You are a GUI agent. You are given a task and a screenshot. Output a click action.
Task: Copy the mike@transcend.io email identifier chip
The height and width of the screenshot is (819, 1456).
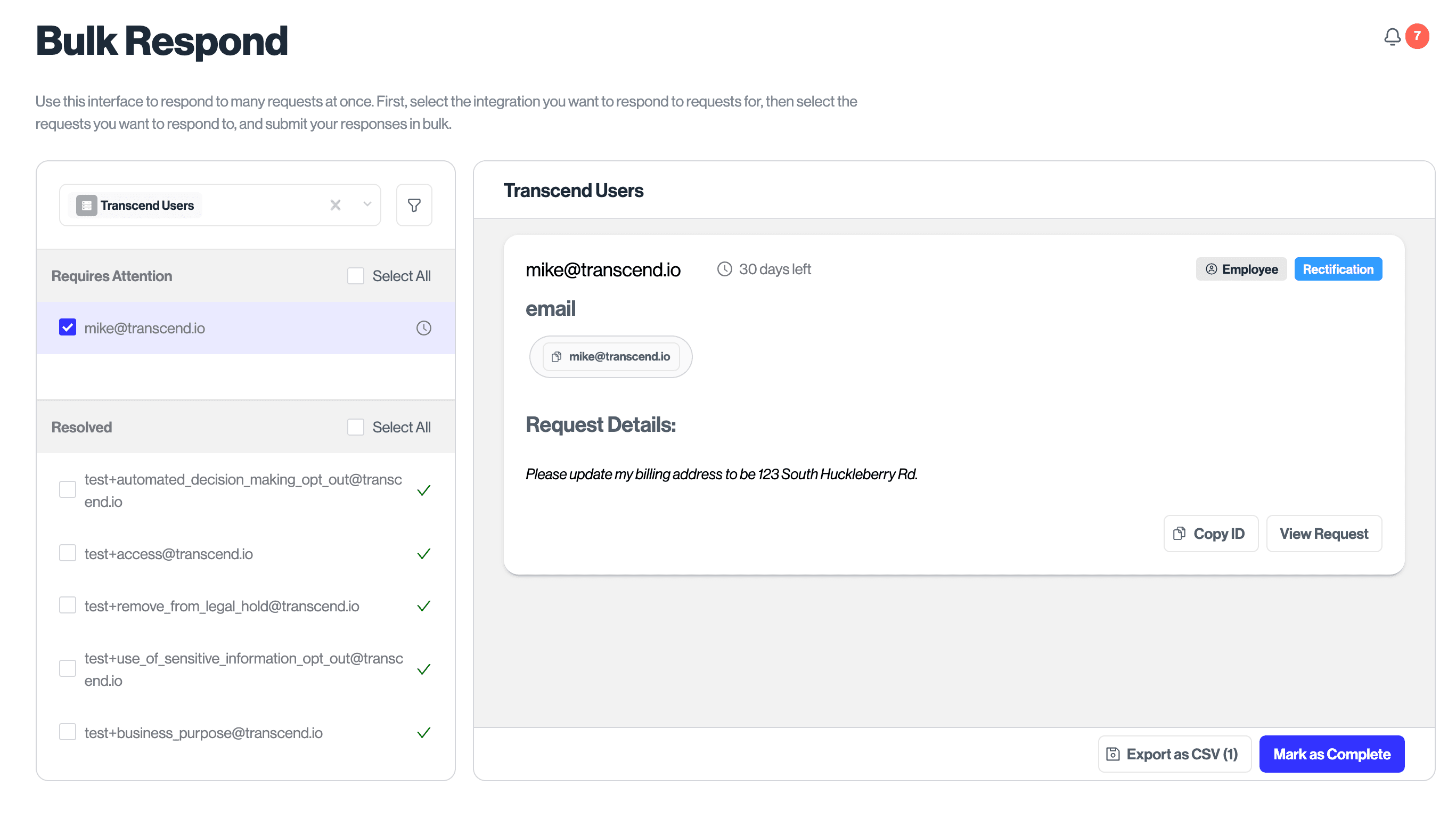coord(610,357)
